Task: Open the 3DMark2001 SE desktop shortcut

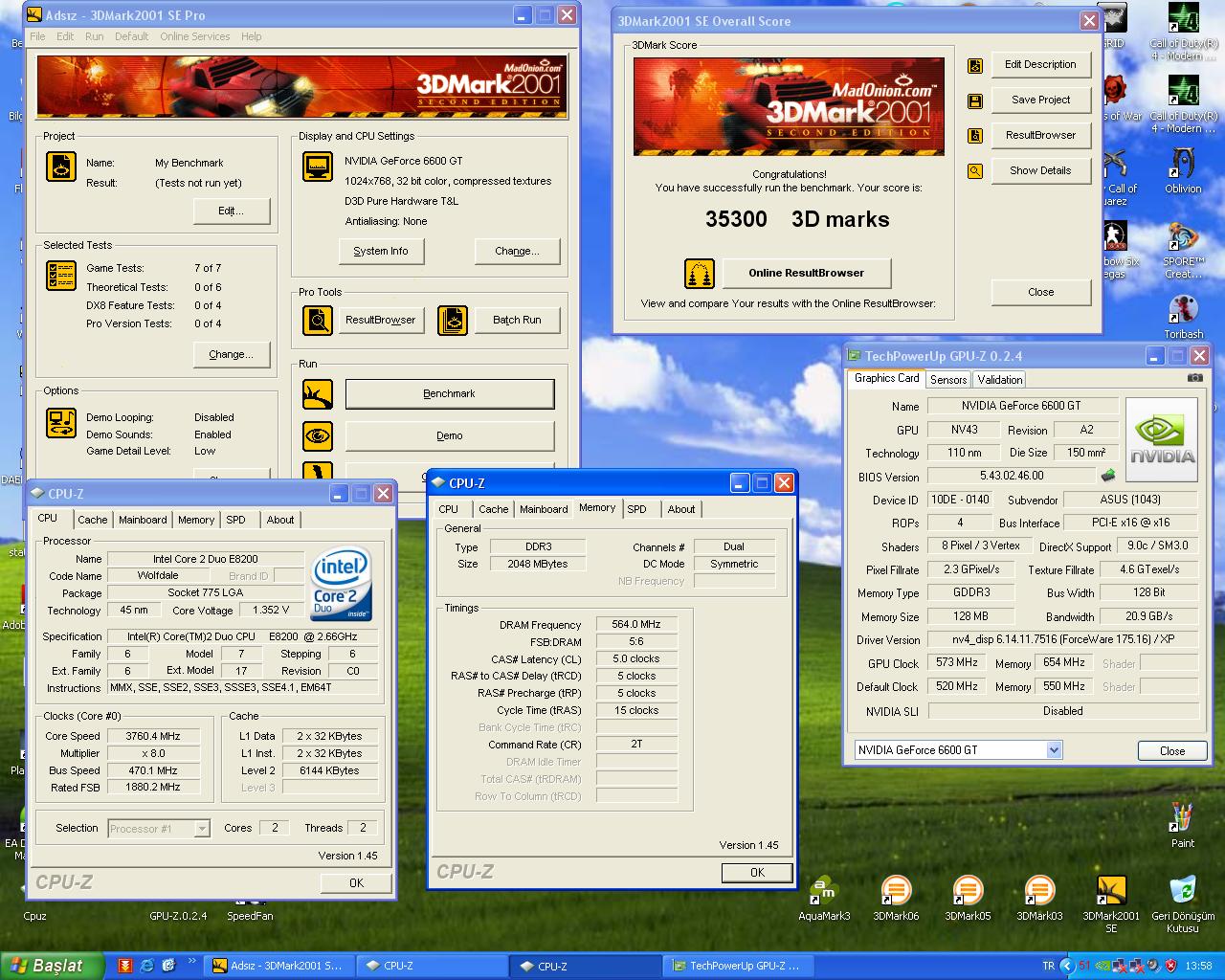Action: coord(1111,903)
